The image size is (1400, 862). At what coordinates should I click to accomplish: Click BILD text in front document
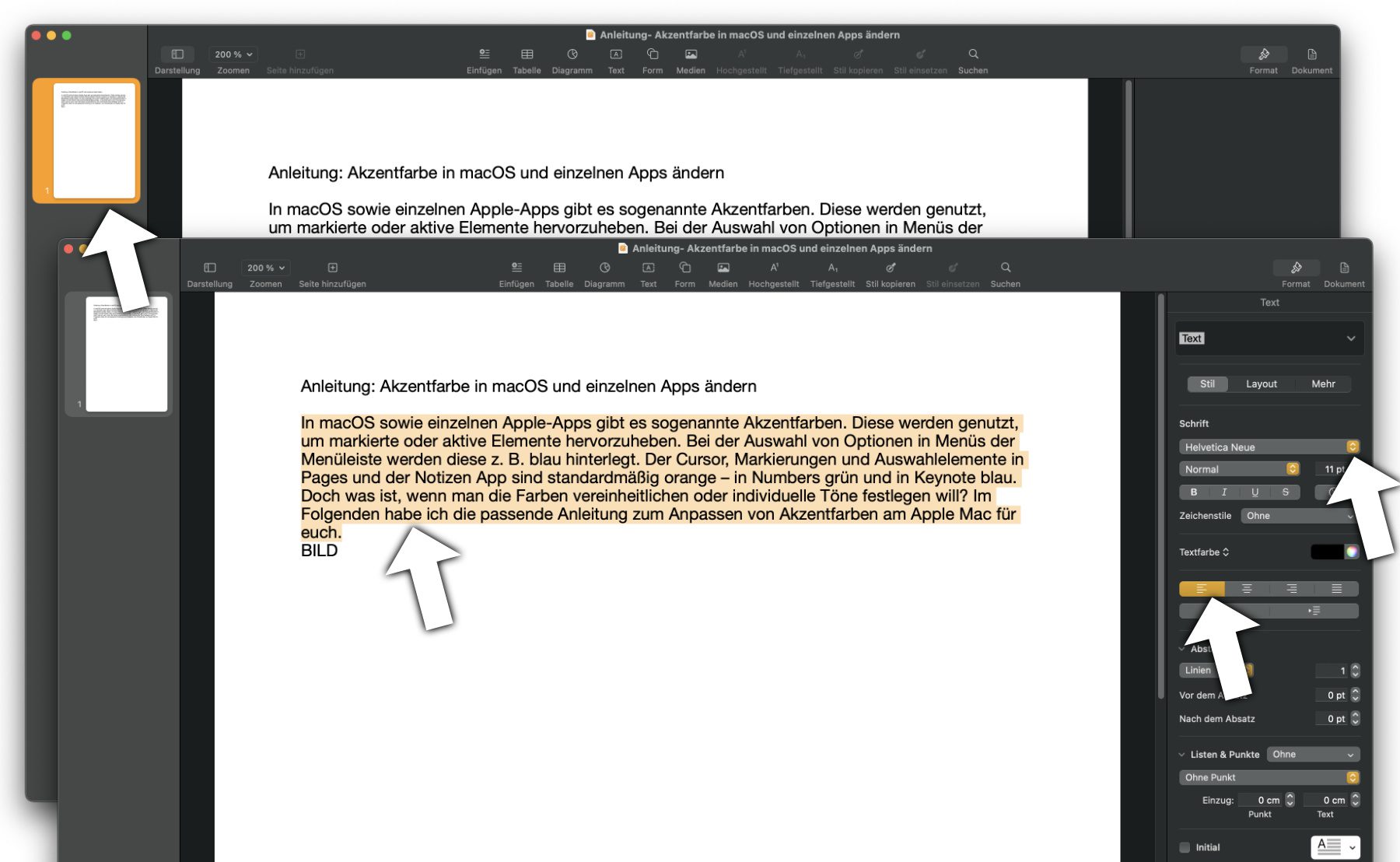[319, 551]
